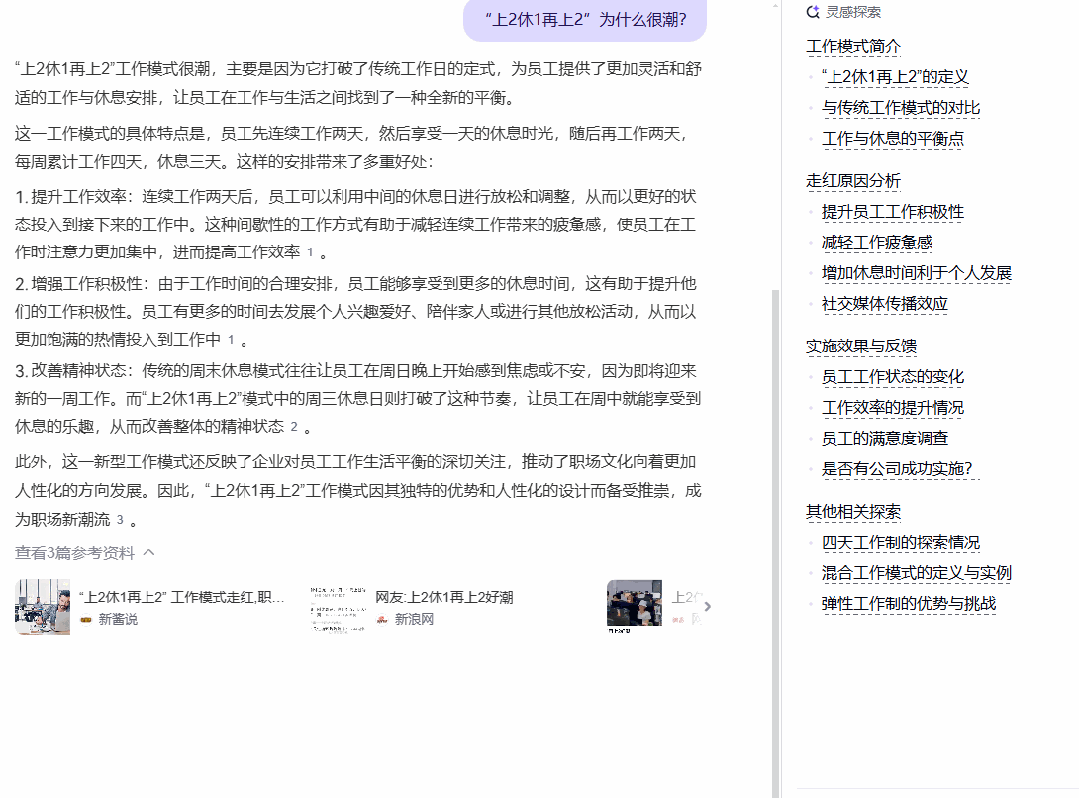Open the 新酱说 article thumbnail image
This screenshot has height=798, width=1079.
(x=43, y=607)
